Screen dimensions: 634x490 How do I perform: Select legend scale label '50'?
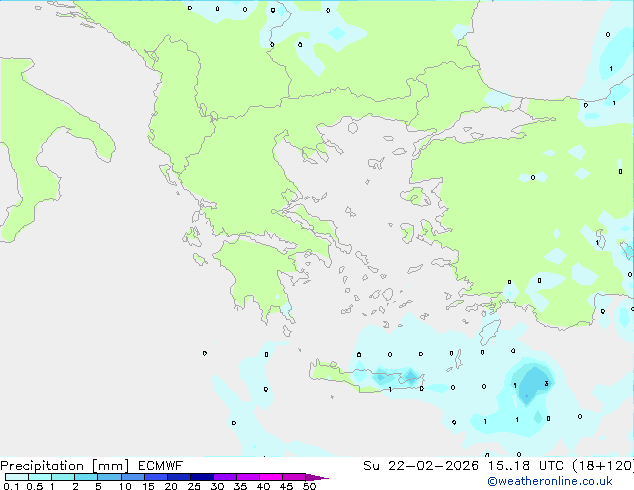pos(309,486)
